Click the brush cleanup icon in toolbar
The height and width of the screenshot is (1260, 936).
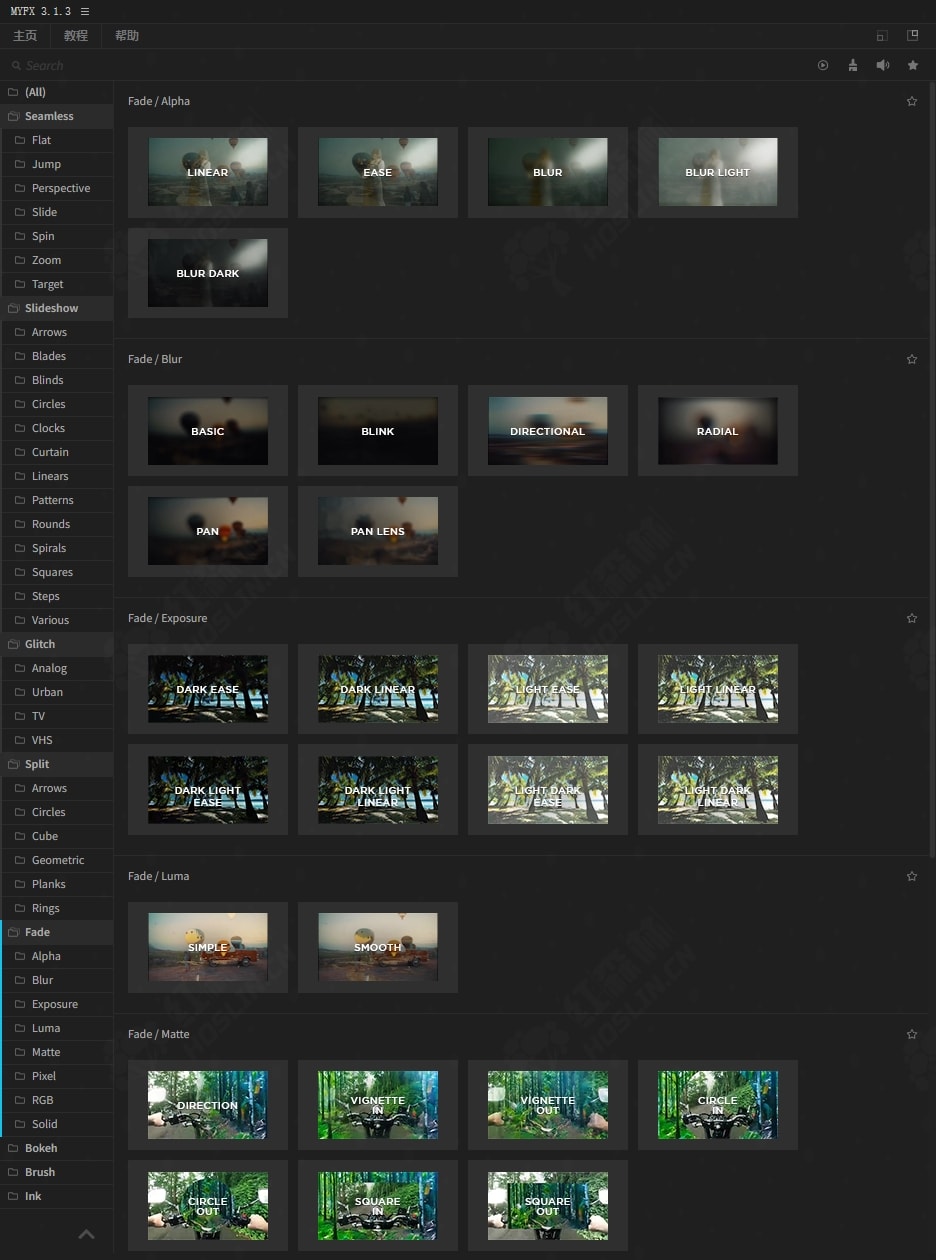852,65
